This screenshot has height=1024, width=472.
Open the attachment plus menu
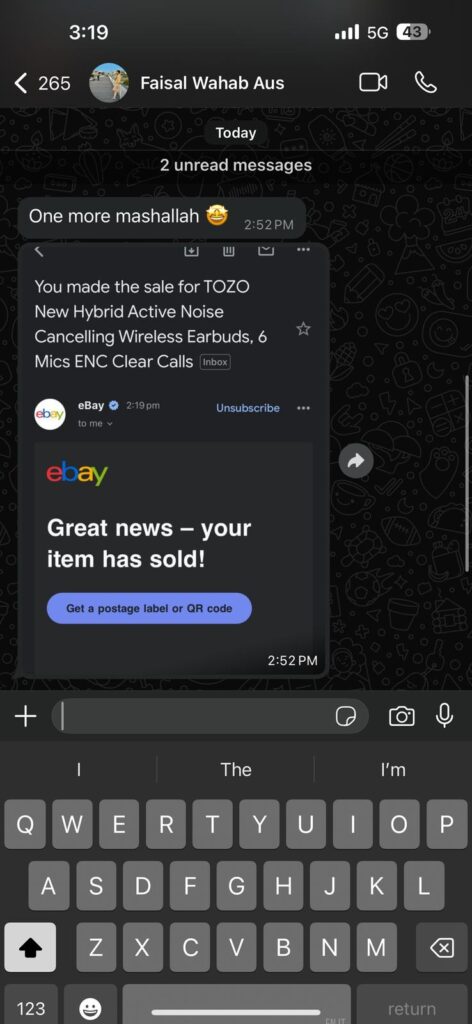[25, 716]
